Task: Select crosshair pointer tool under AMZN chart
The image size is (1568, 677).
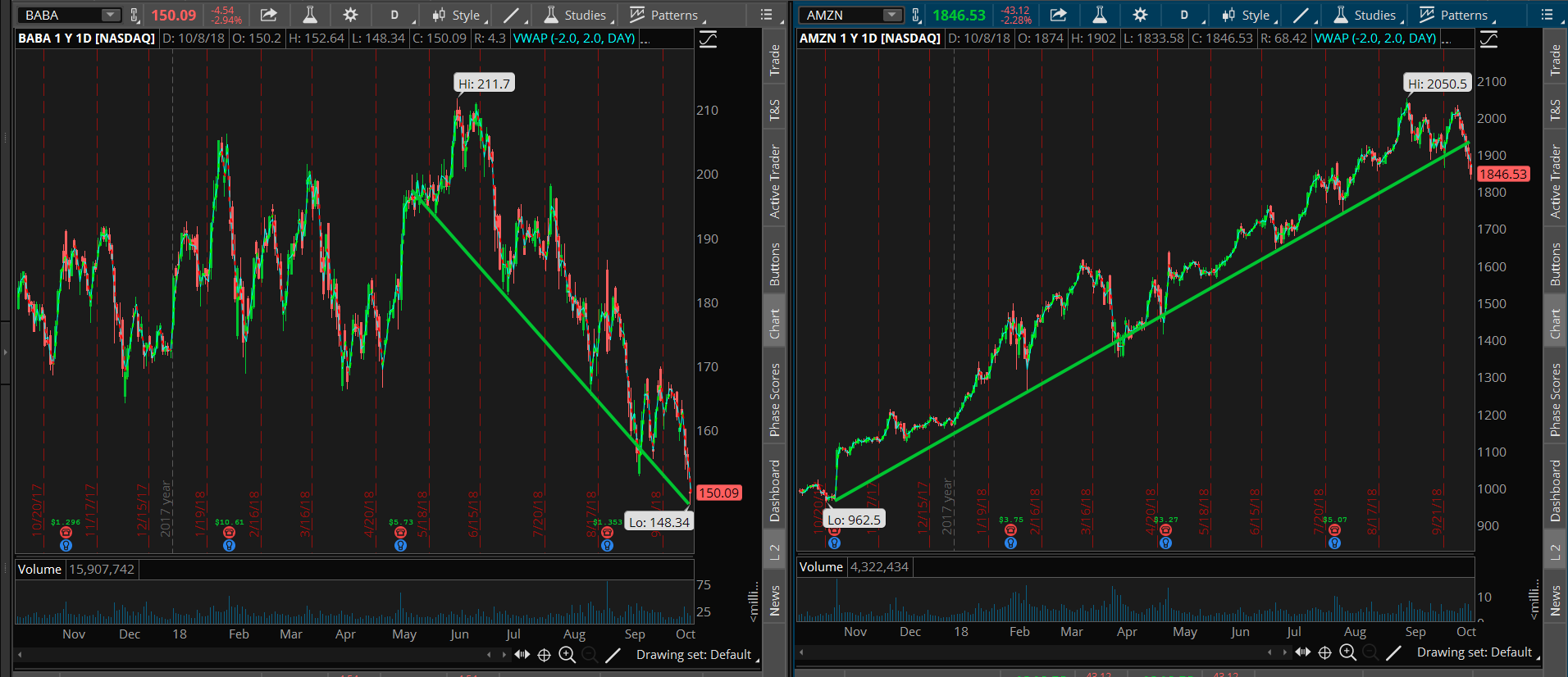Action: coord(1324,652)
